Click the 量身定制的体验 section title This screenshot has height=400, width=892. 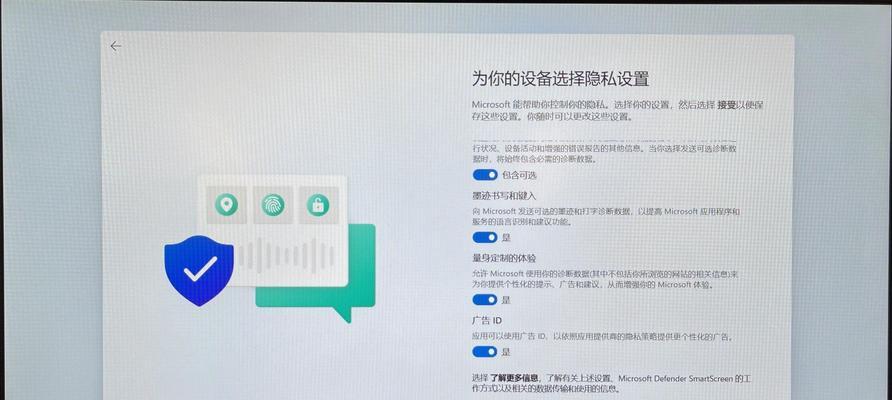click(x=505, y=258)
